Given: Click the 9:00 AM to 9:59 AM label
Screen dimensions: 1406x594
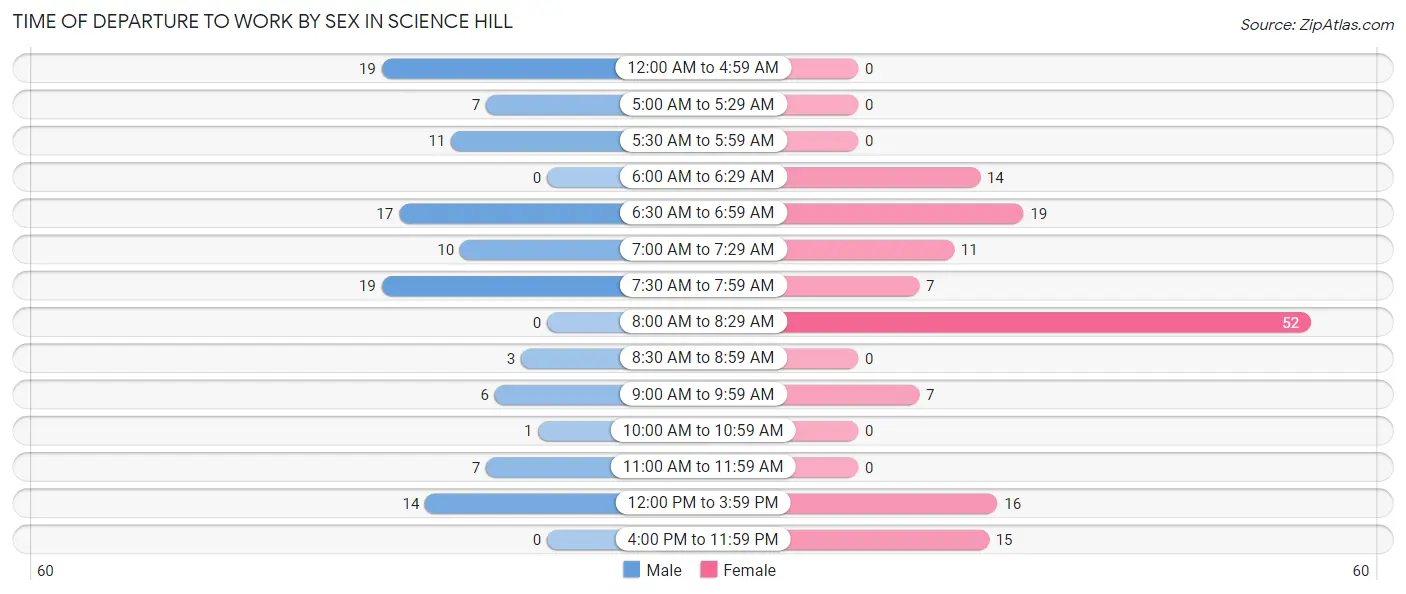Looking at the screenshot, I should (703, 394).
